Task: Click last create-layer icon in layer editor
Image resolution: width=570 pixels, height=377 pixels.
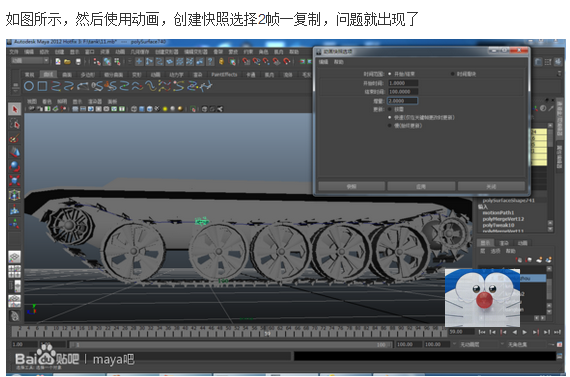Action: coord(548,260)
